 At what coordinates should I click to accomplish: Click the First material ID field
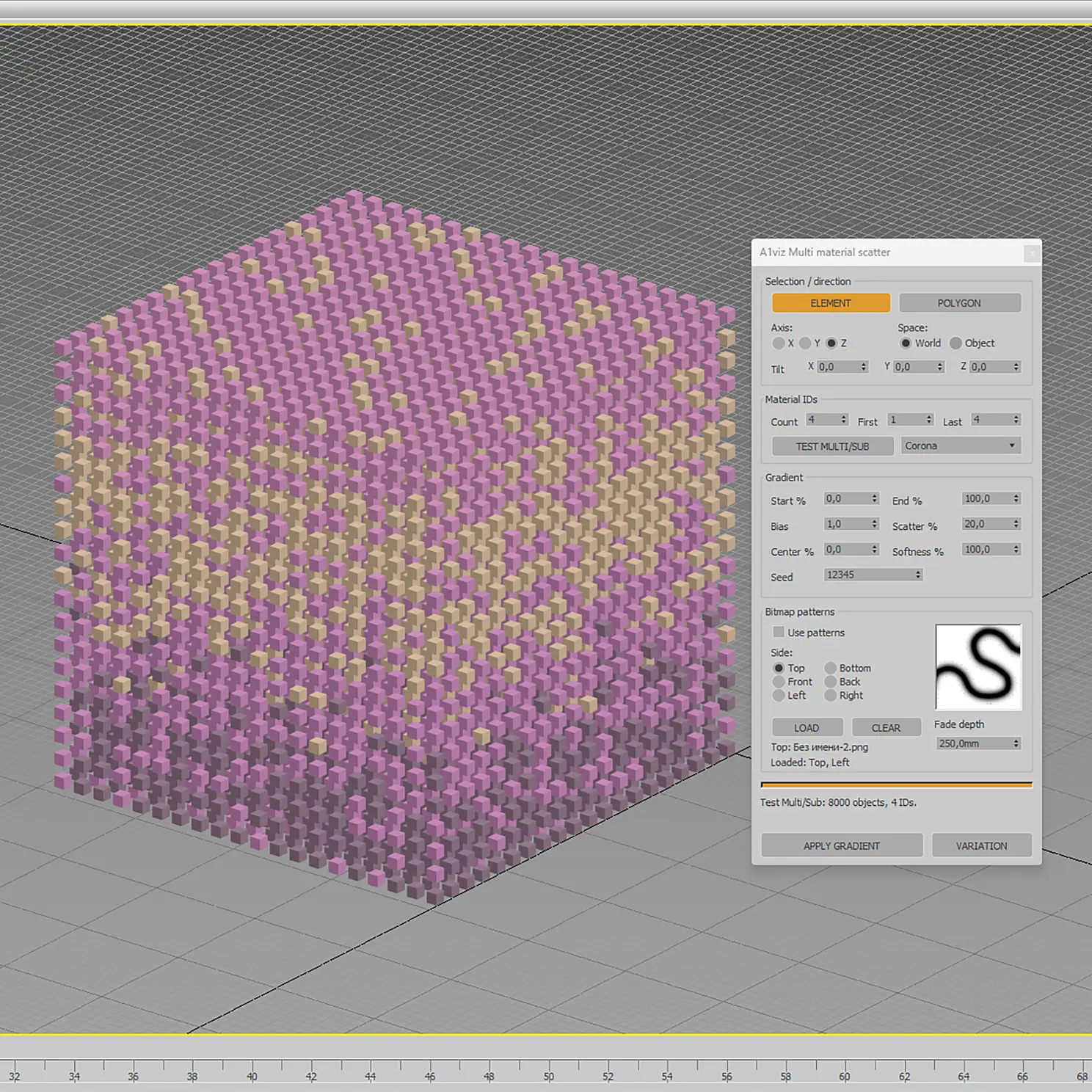click(x=906, y=420)
